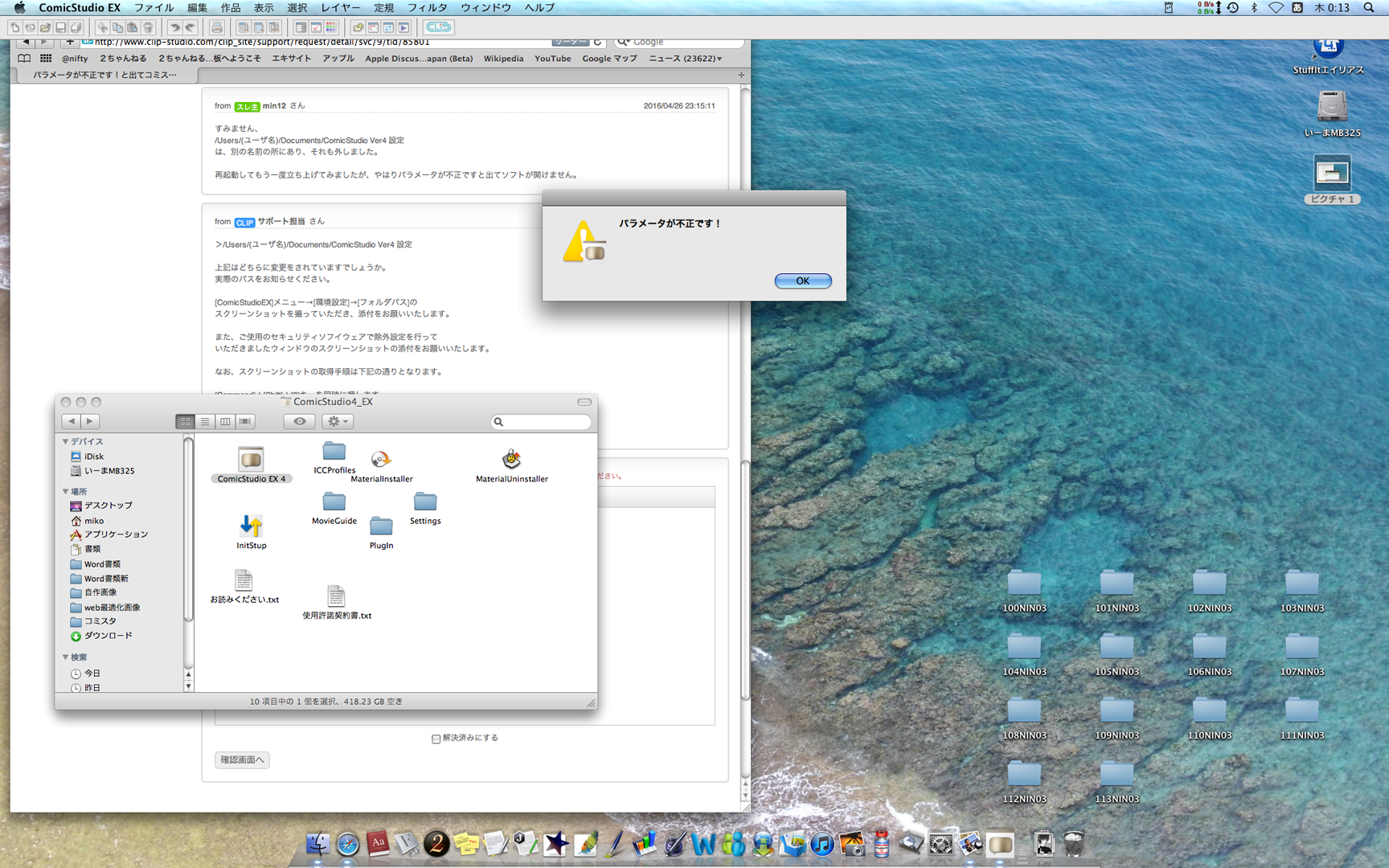Open the MaterialInstaller app icon
Screen dimensions: 1389x868
pyautogui.click(x=381, y=460)
